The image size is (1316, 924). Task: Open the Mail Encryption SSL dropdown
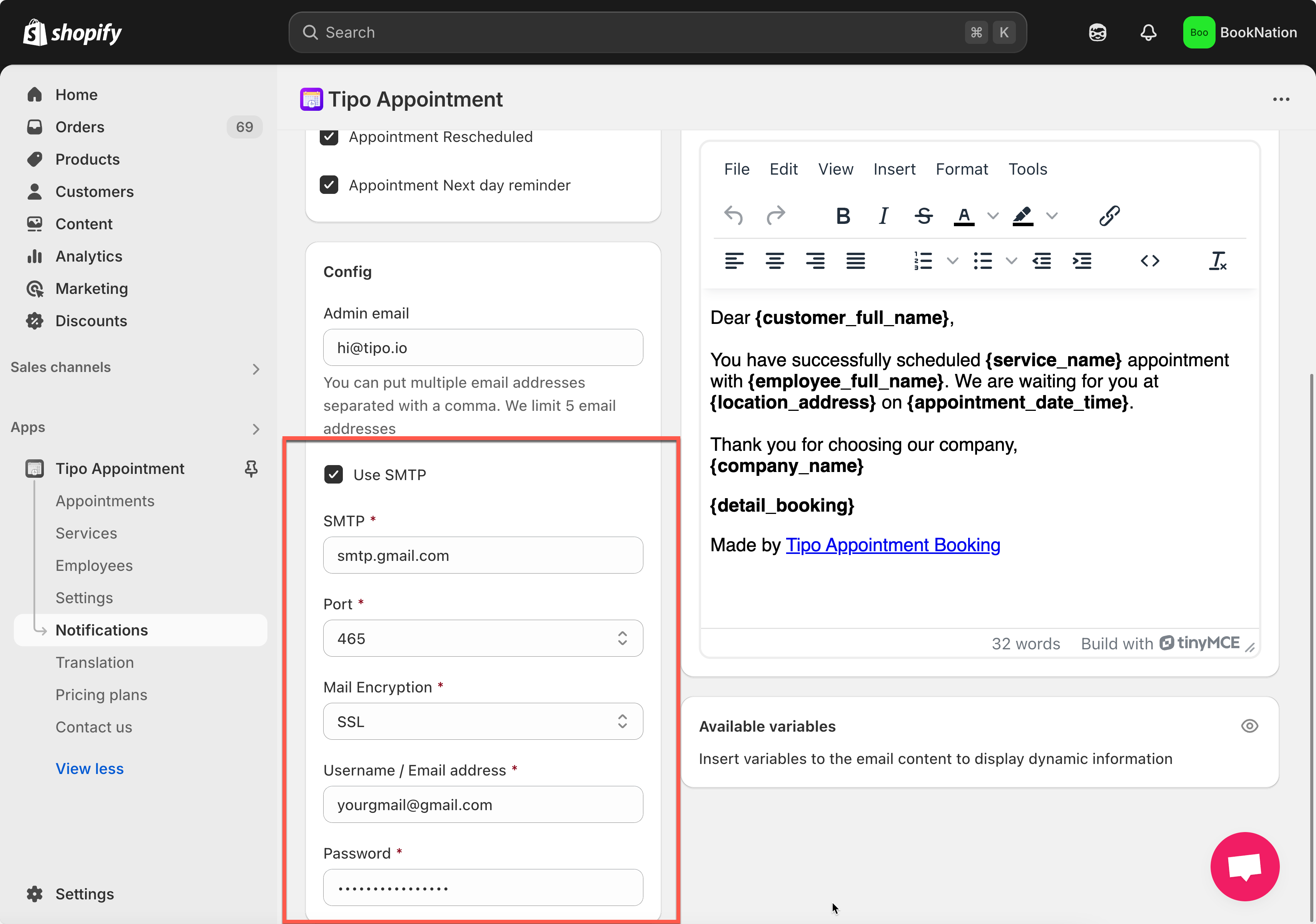(483, 722)
